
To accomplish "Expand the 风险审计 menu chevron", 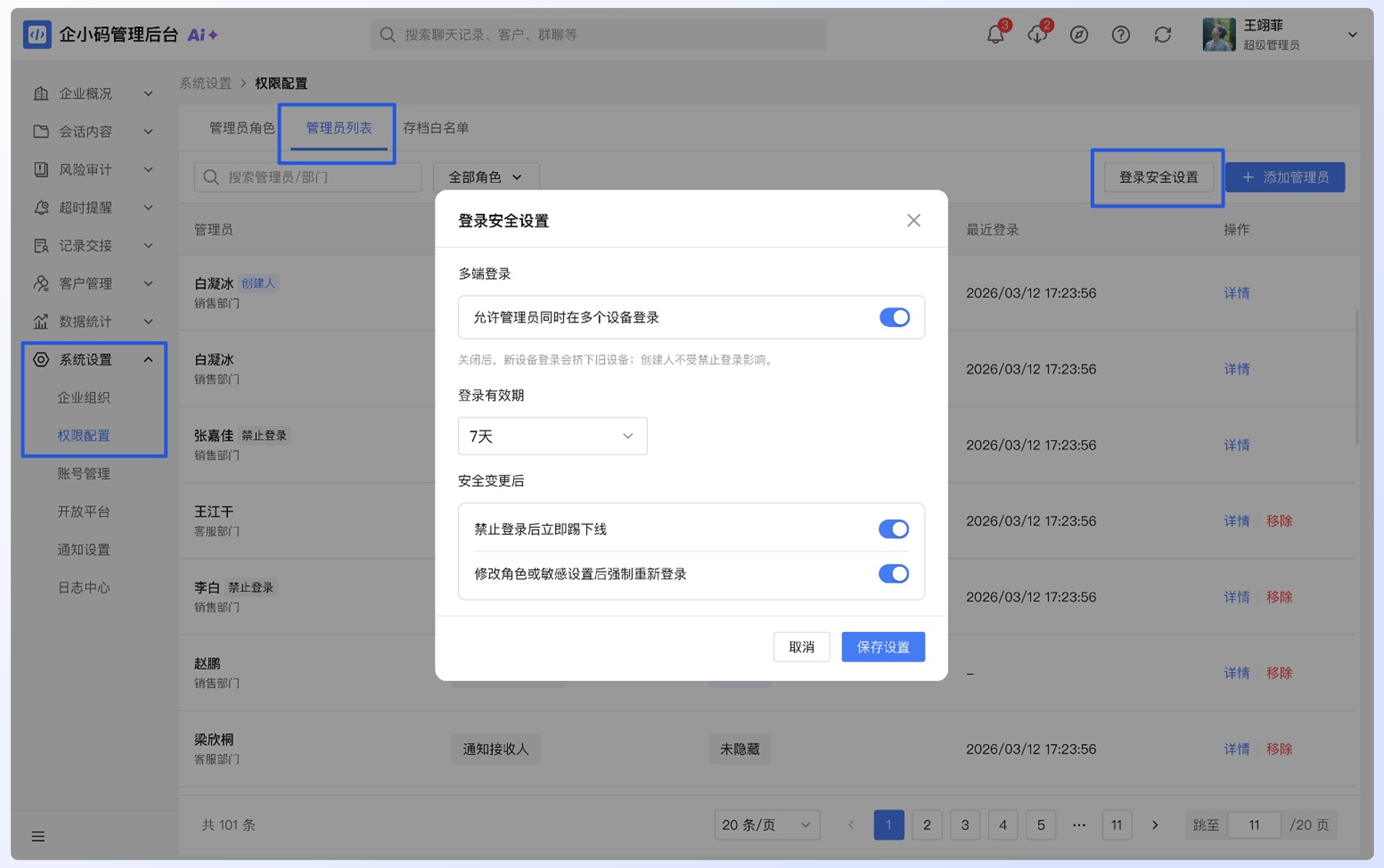I will coord(148,169).
